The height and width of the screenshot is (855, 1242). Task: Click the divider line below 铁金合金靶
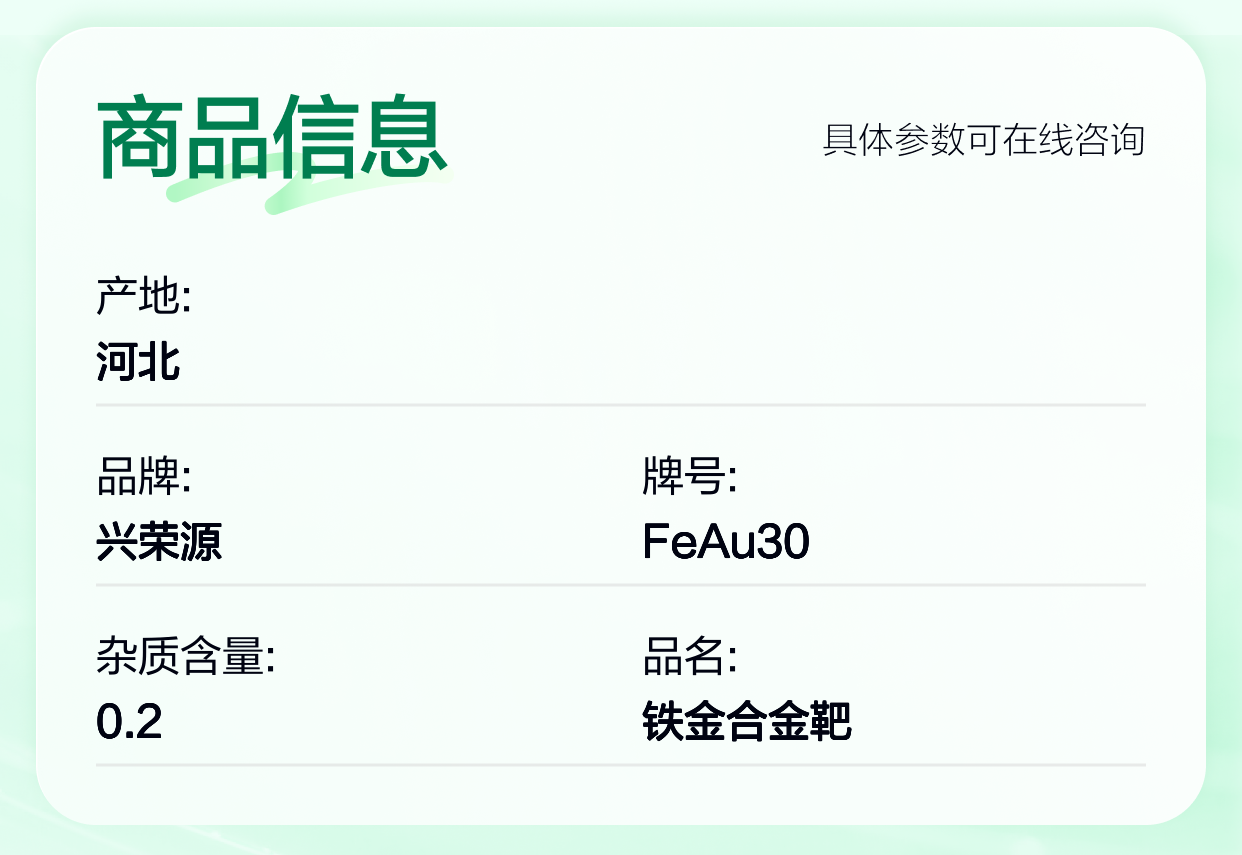tap(893, 765)
